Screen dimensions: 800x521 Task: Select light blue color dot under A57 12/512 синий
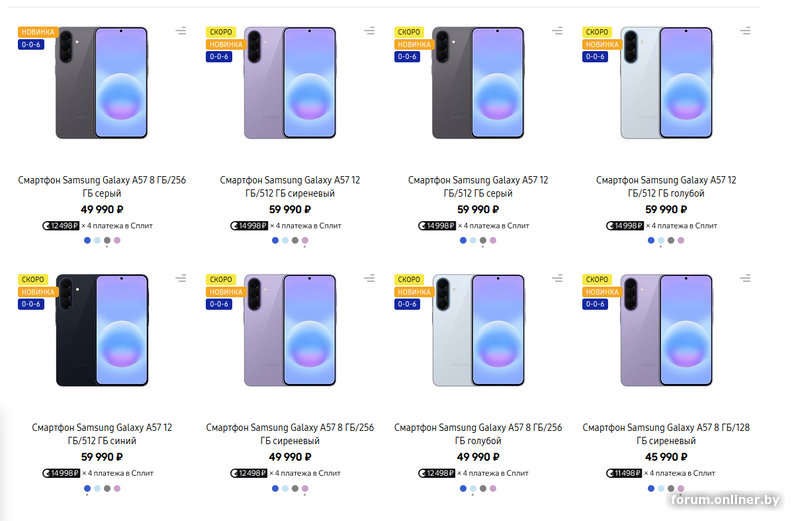(x=96, y=488)
